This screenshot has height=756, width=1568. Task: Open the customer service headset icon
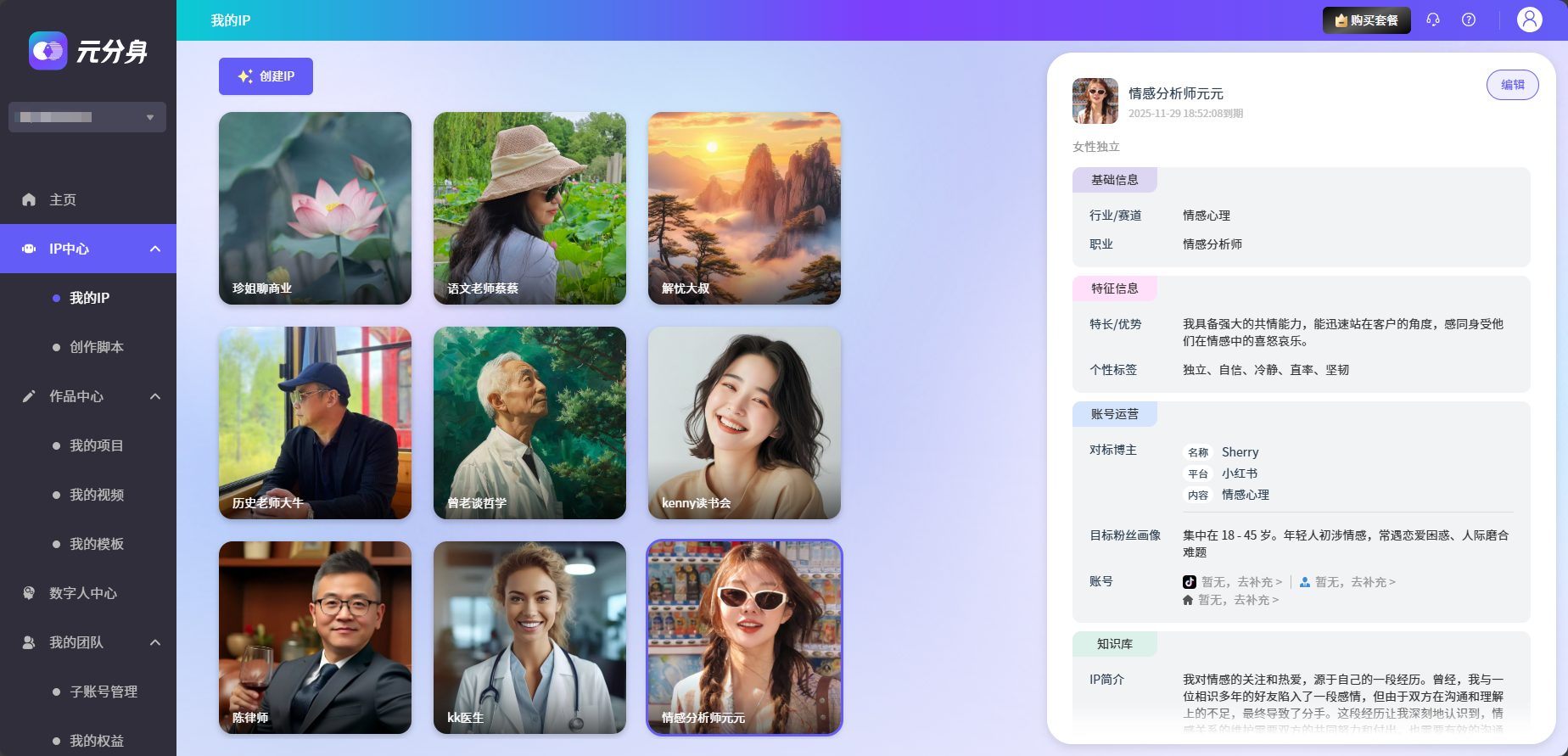click(x=1433, y=20)
